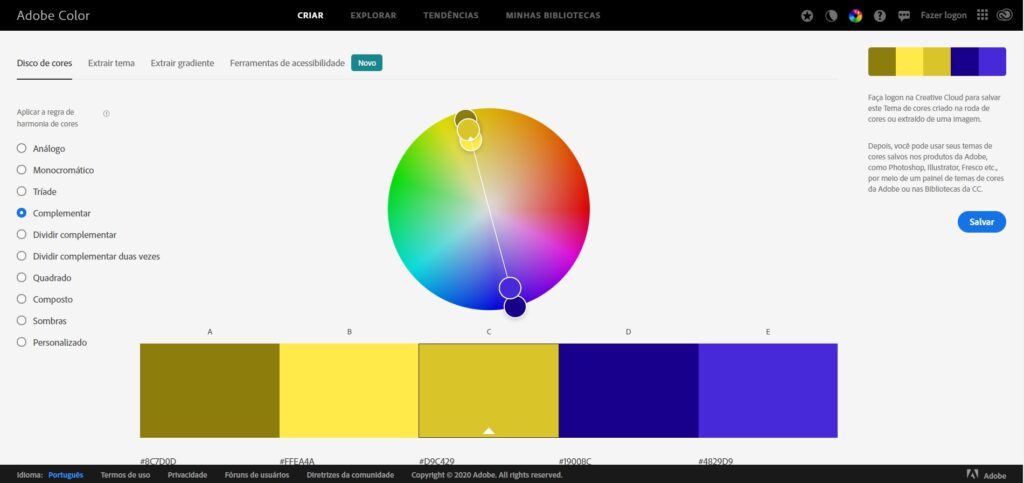
Task: Select the Dividir complementar rule
Action: point(67,235)
